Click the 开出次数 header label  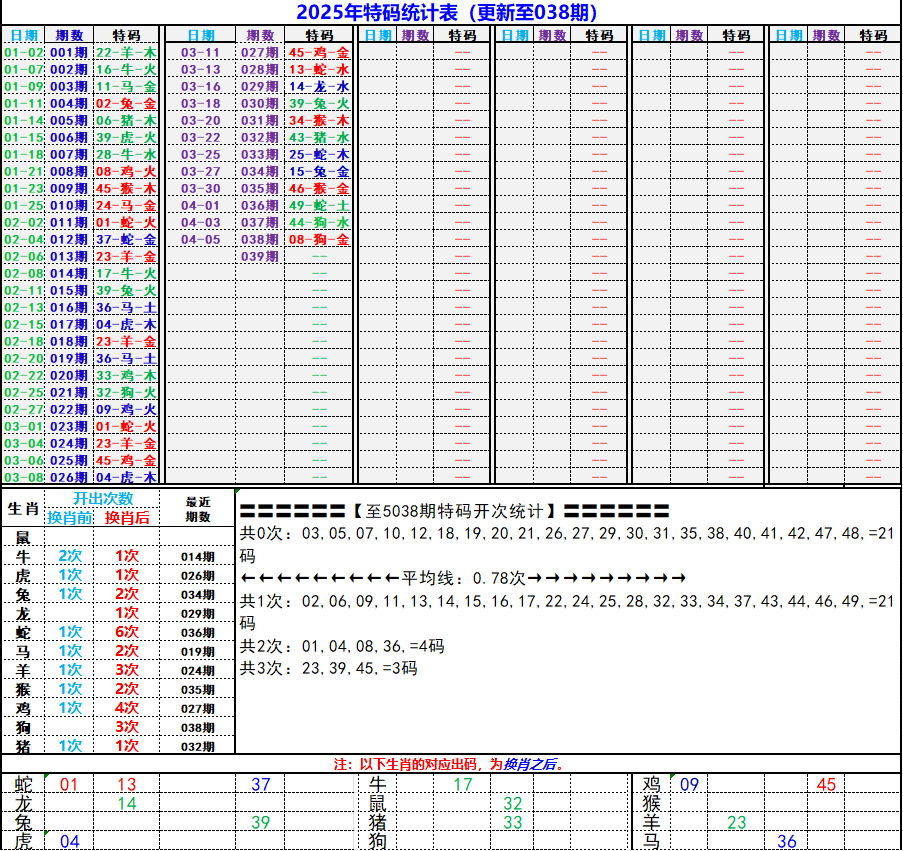tap(102, 499)
